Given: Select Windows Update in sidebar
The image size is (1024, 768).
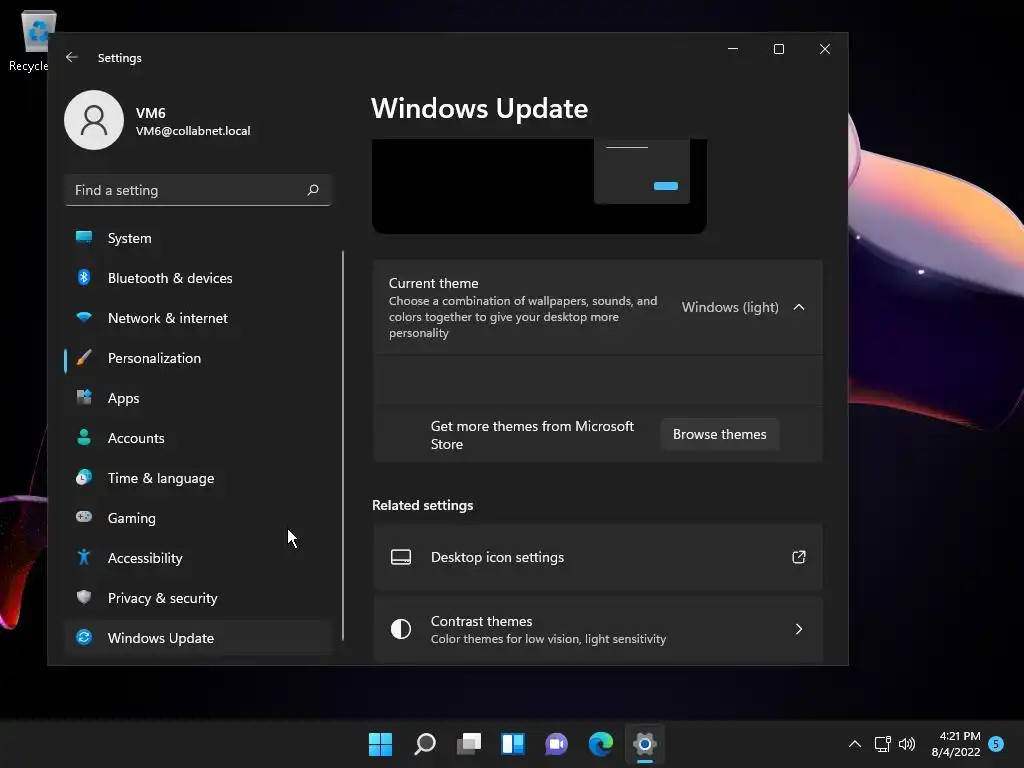Looking at the screenshot, I should click(x=198, y=638).
